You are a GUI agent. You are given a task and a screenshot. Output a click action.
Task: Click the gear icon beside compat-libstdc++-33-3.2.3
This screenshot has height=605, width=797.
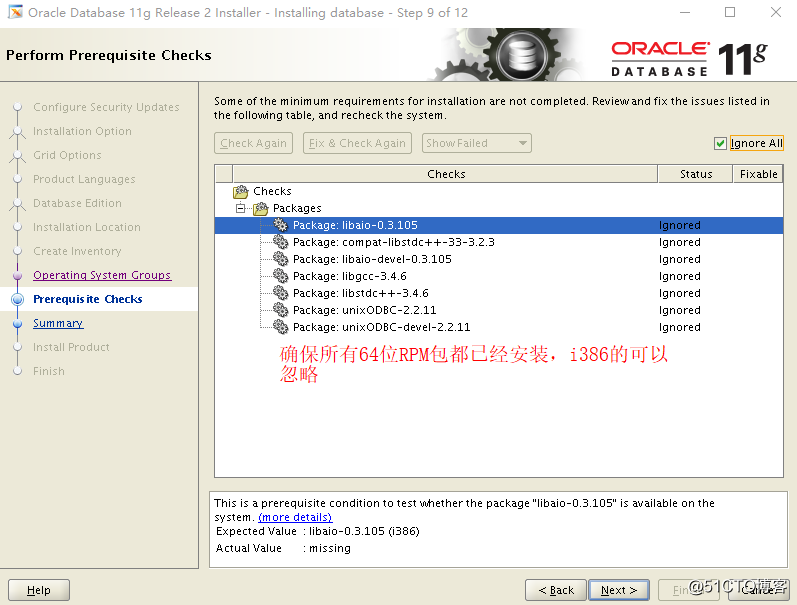pos(281,242)
